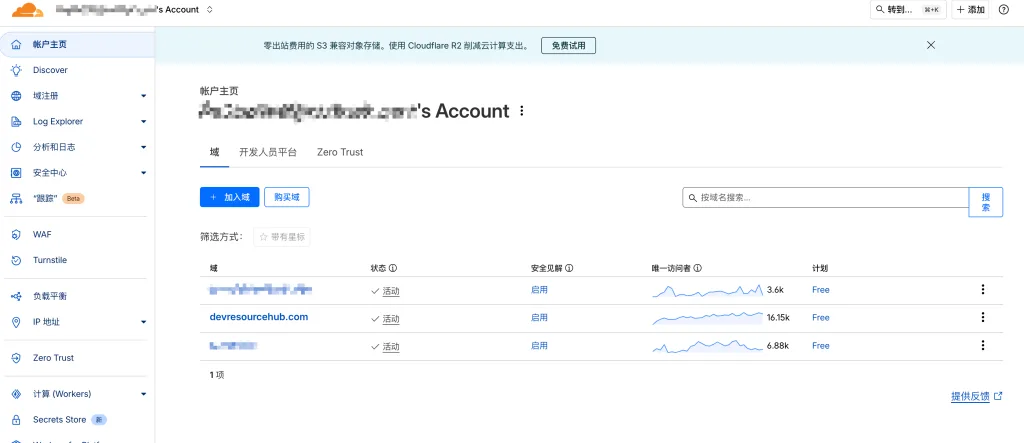Viewport: 1024px width, 443px height.
Task: Open the devresourcehub.com row three-dot menu
Action: coord(983,317)
